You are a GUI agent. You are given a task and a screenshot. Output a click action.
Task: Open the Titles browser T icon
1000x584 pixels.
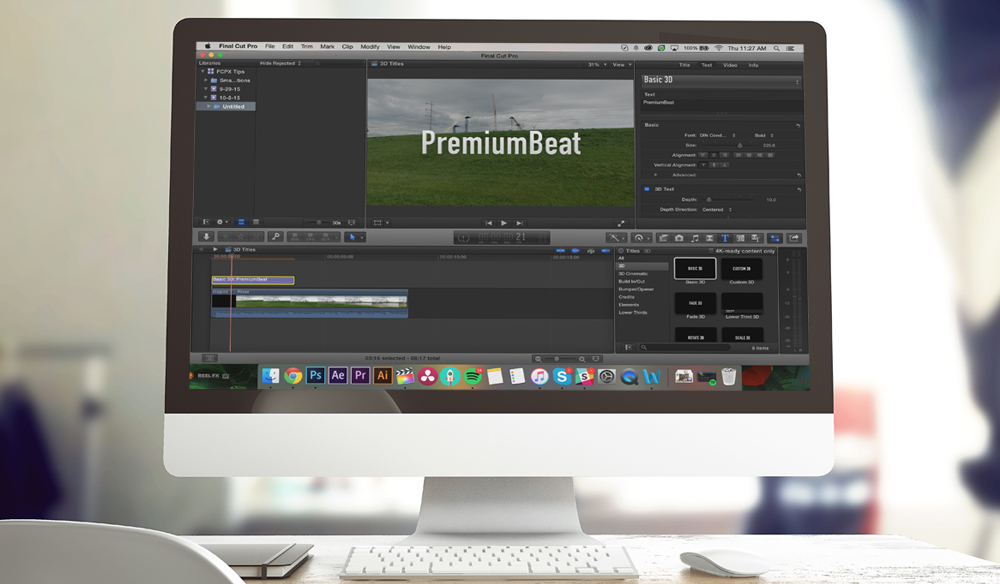(724, 238)
